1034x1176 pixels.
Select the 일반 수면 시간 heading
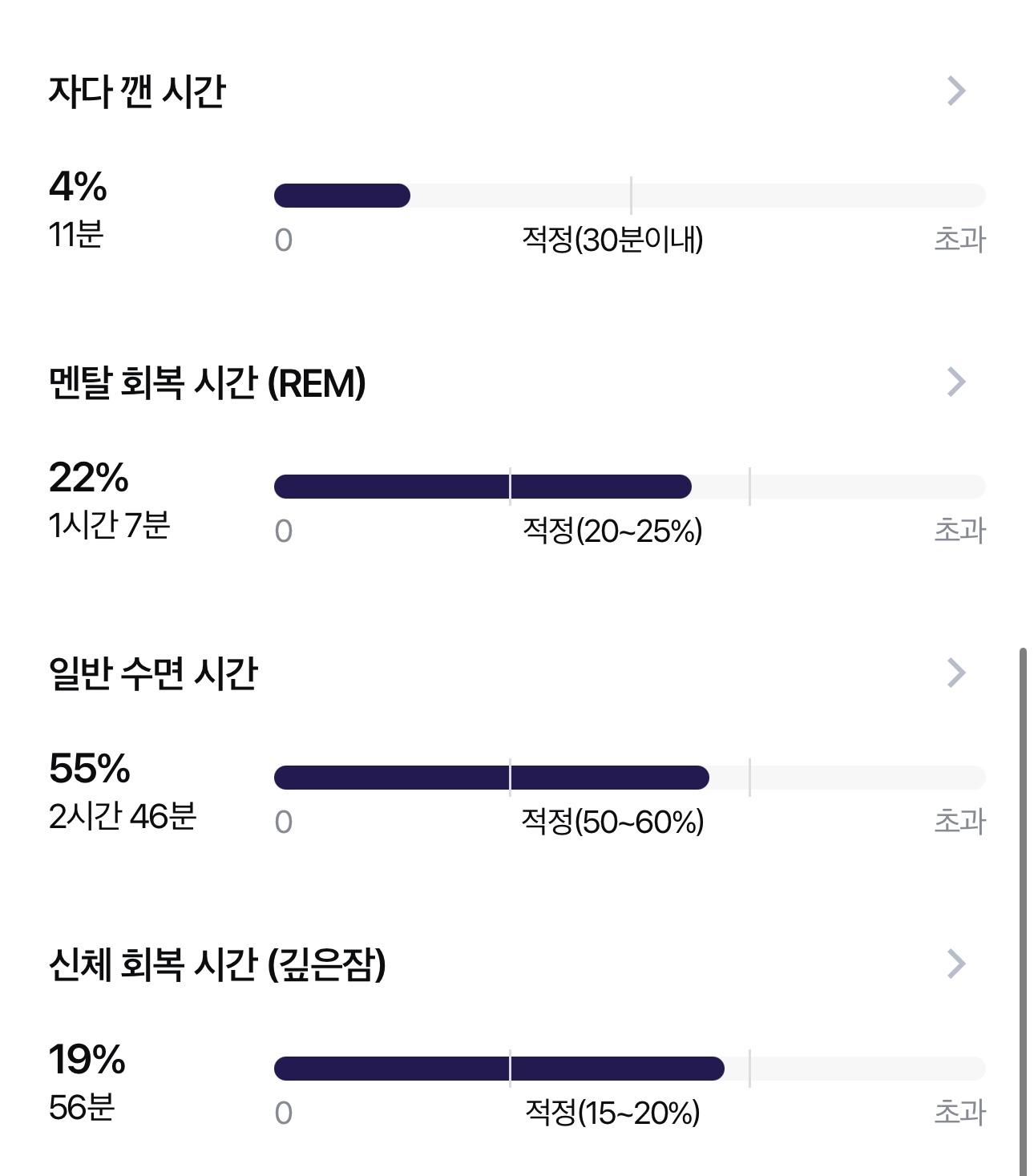pyautogui.click(x=153, y=673)
